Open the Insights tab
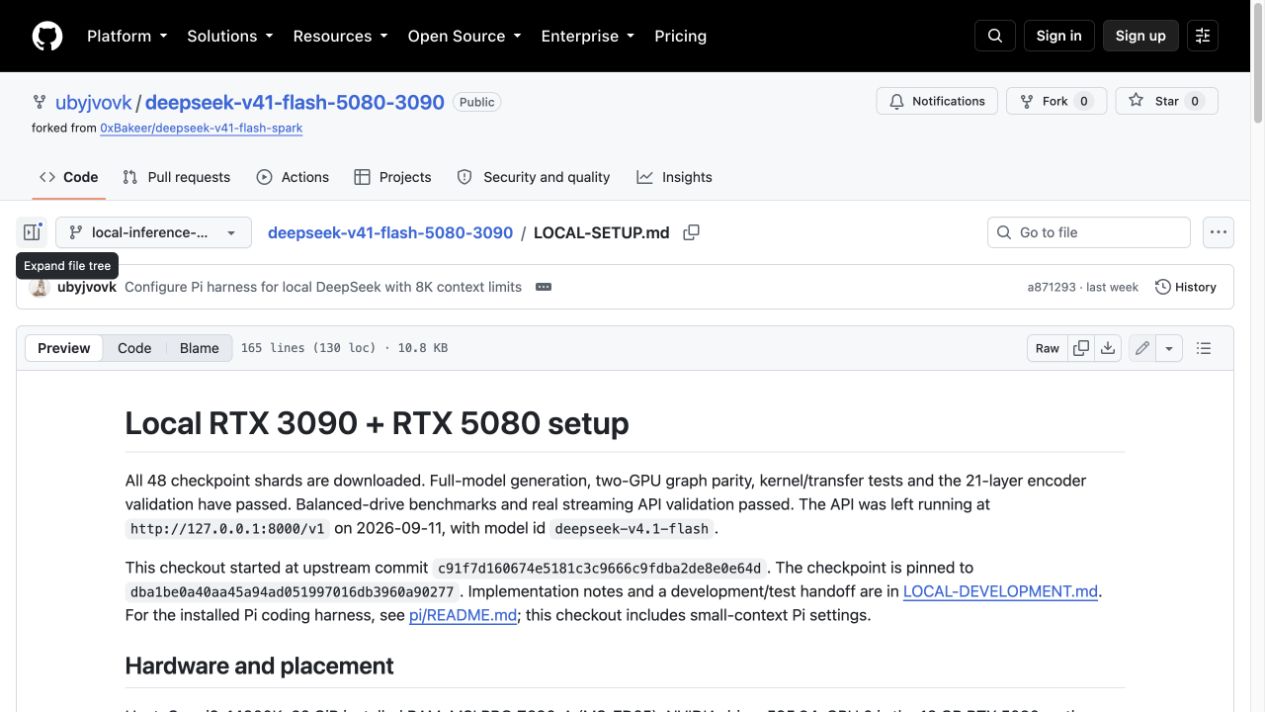1265x712 pixels. 674,177
